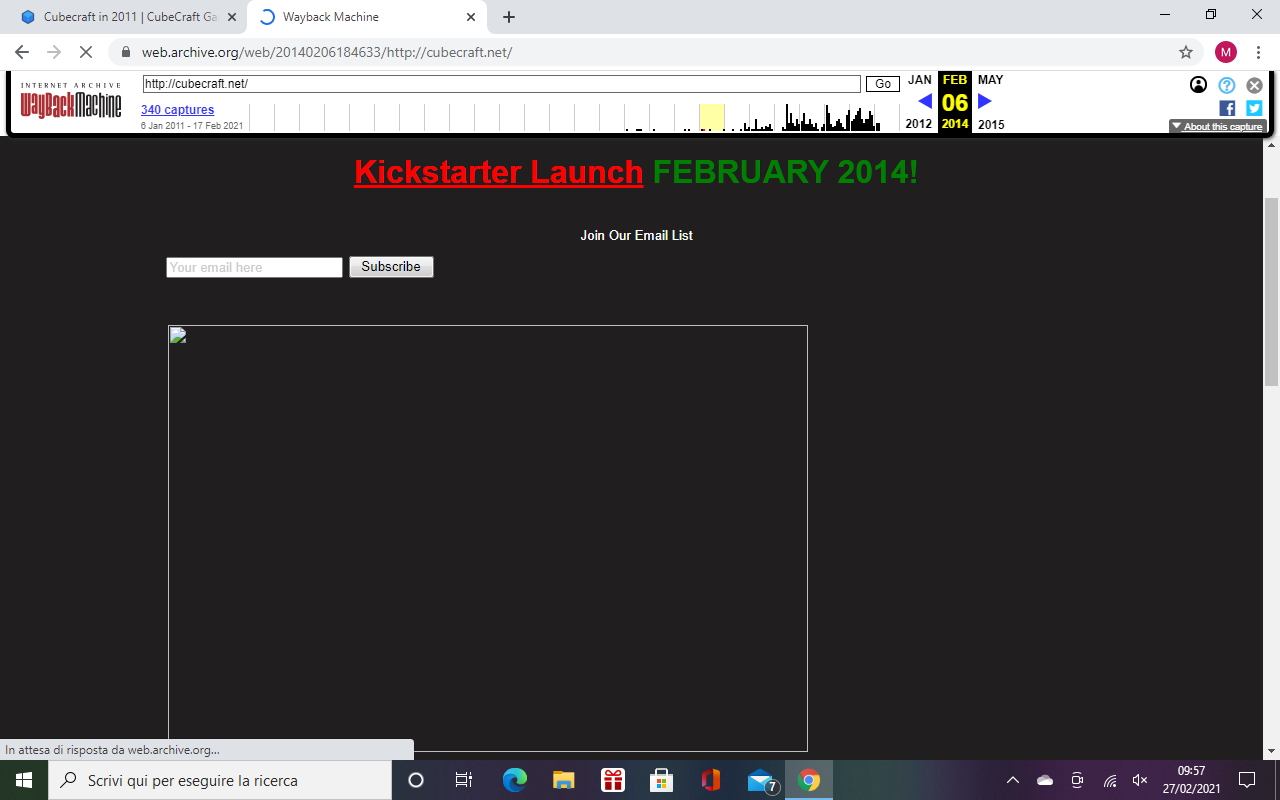Open the Windows notification center

tap(1247, 780)
